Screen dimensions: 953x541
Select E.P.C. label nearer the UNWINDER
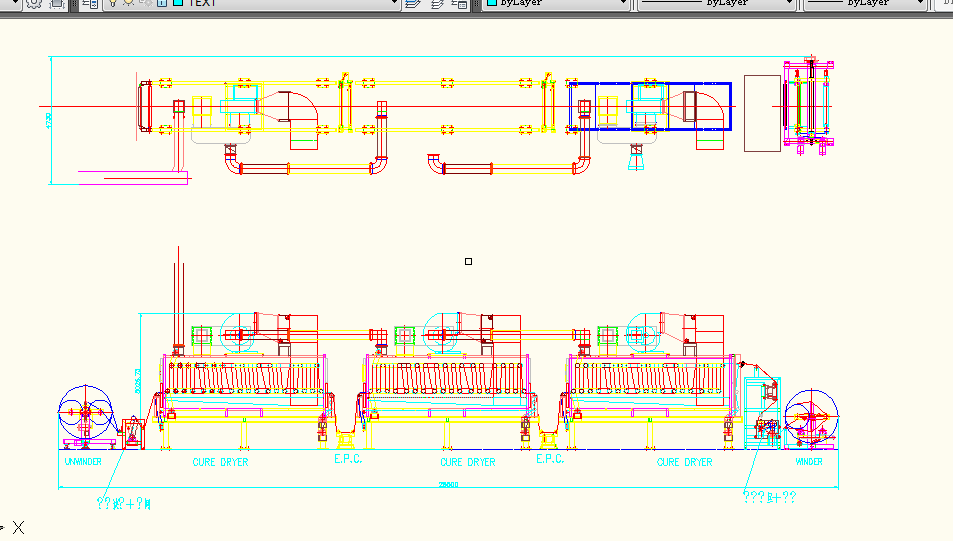[348, 460]
